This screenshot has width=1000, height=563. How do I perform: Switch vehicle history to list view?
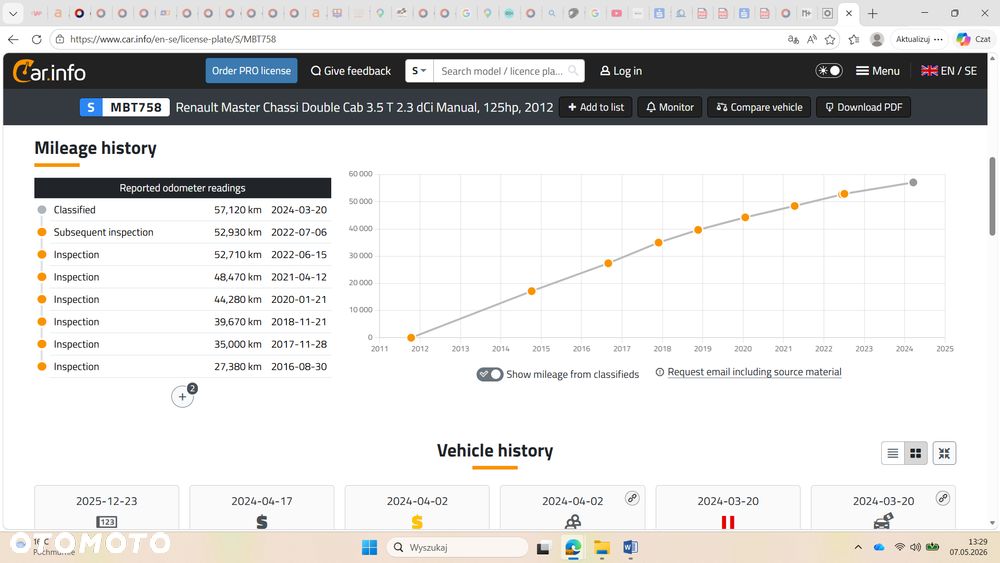click(x=893, y=453)
